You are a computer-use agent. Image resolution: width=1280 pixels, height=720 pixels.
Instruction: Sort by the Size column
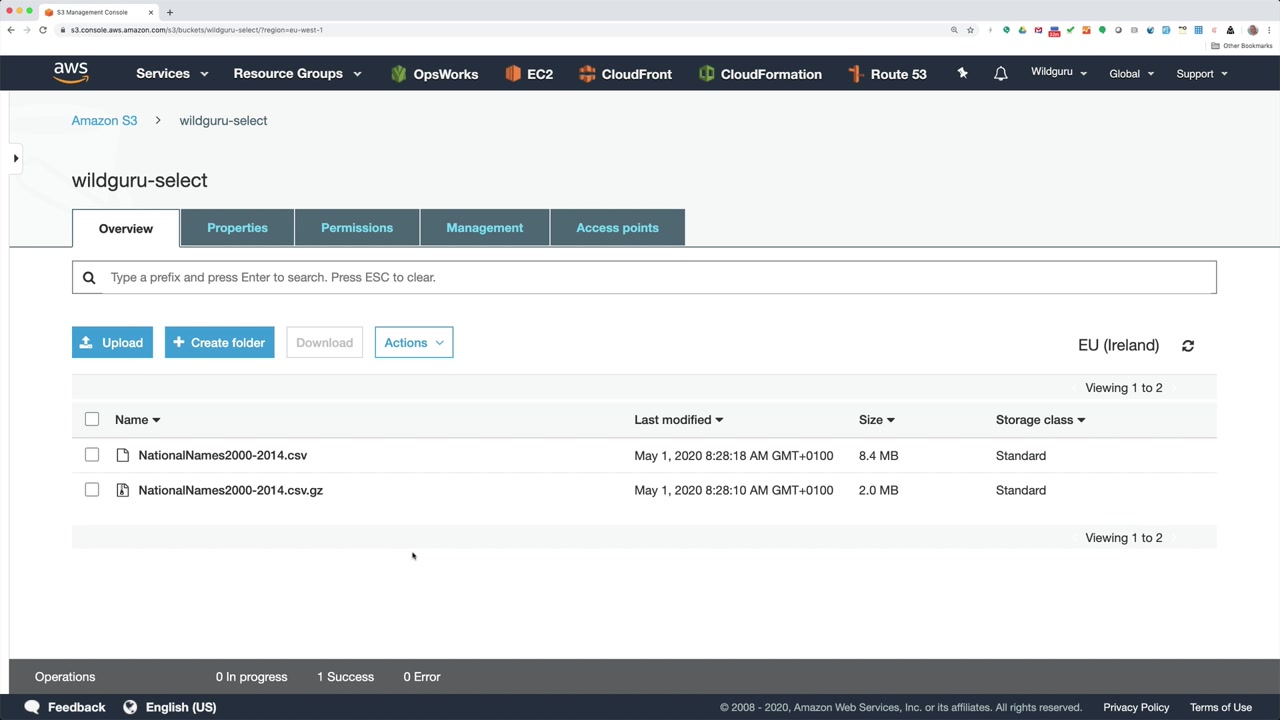[876, 420]
